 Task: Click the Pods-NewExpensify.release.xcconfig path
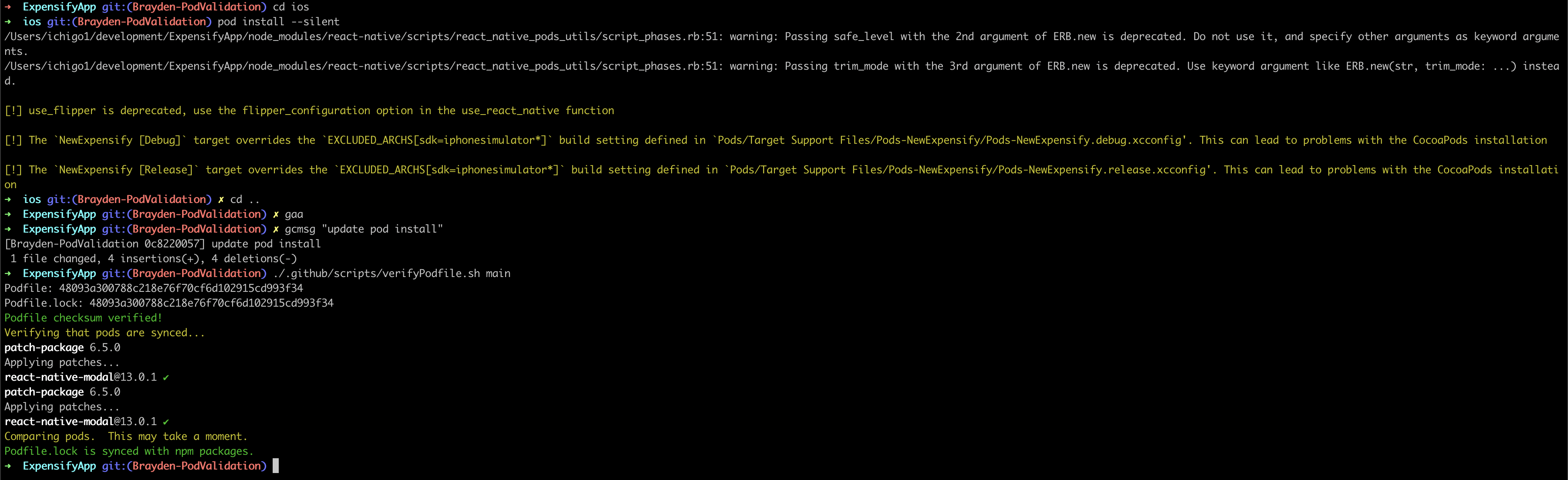tap(970, 170)
